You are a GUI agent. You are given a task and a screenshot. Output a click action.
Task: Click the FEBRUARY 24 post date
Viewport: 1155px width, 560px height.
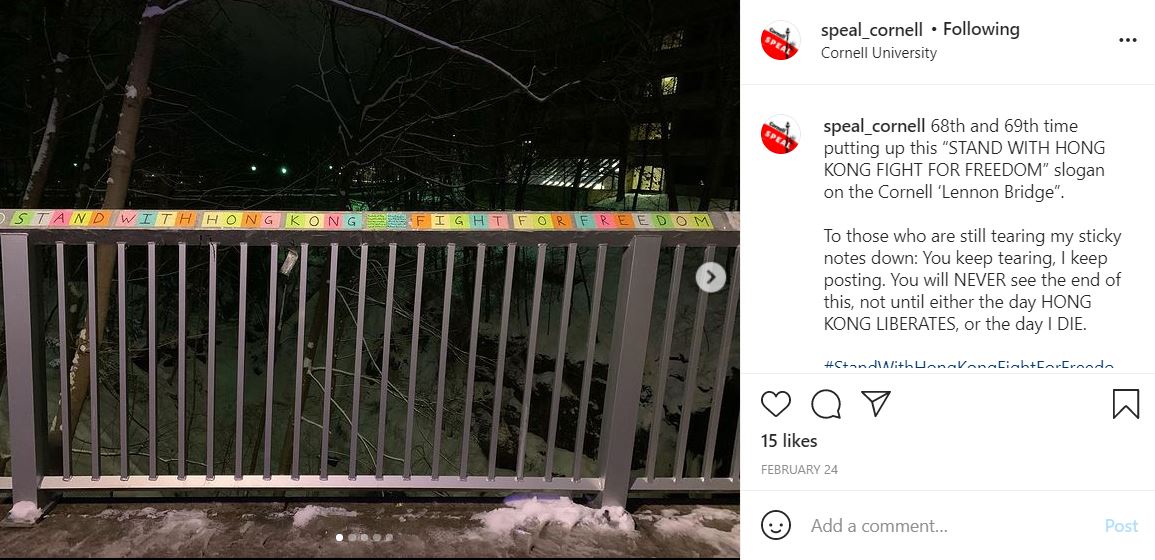(x=799, y=469)
